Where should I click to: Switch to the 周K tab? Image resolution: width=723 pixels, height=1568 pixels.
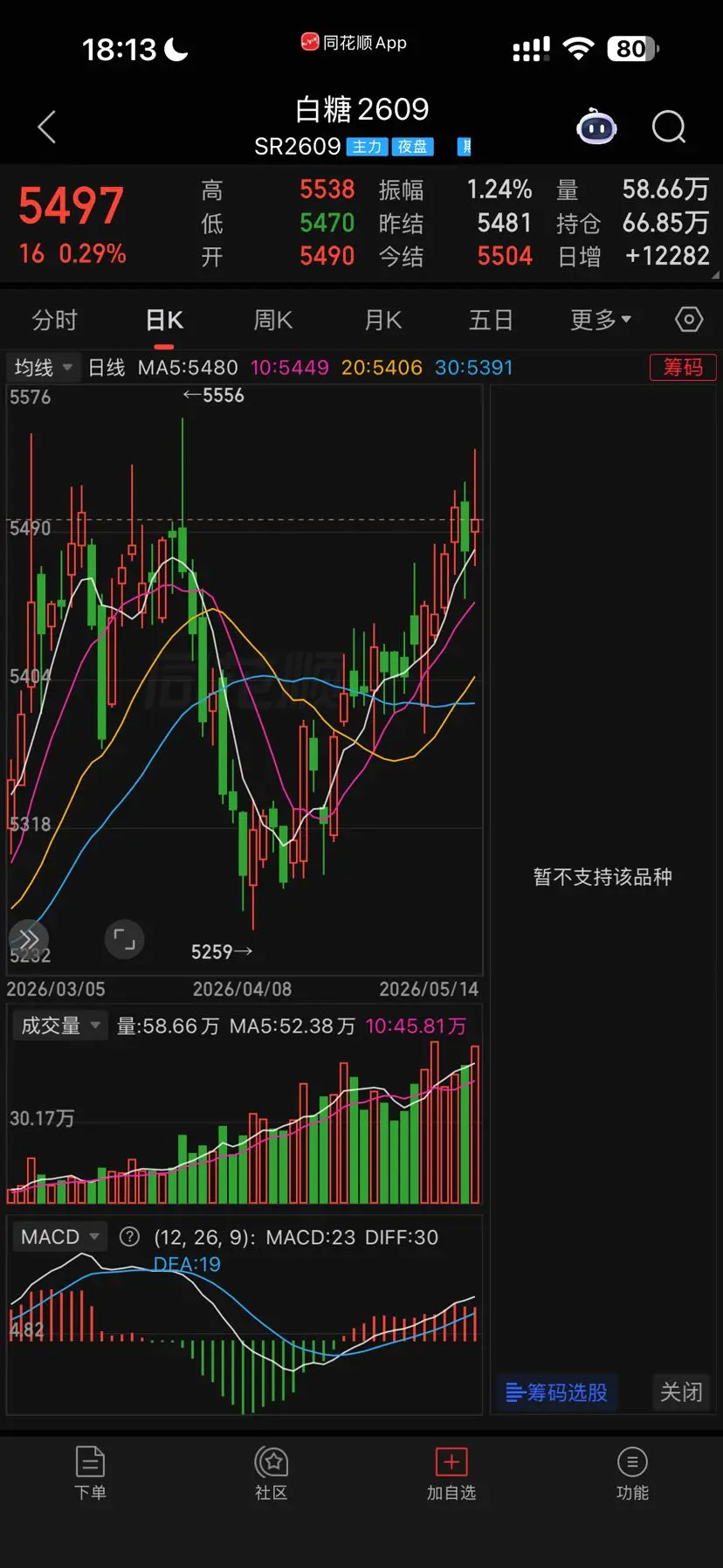coord(273,321)
